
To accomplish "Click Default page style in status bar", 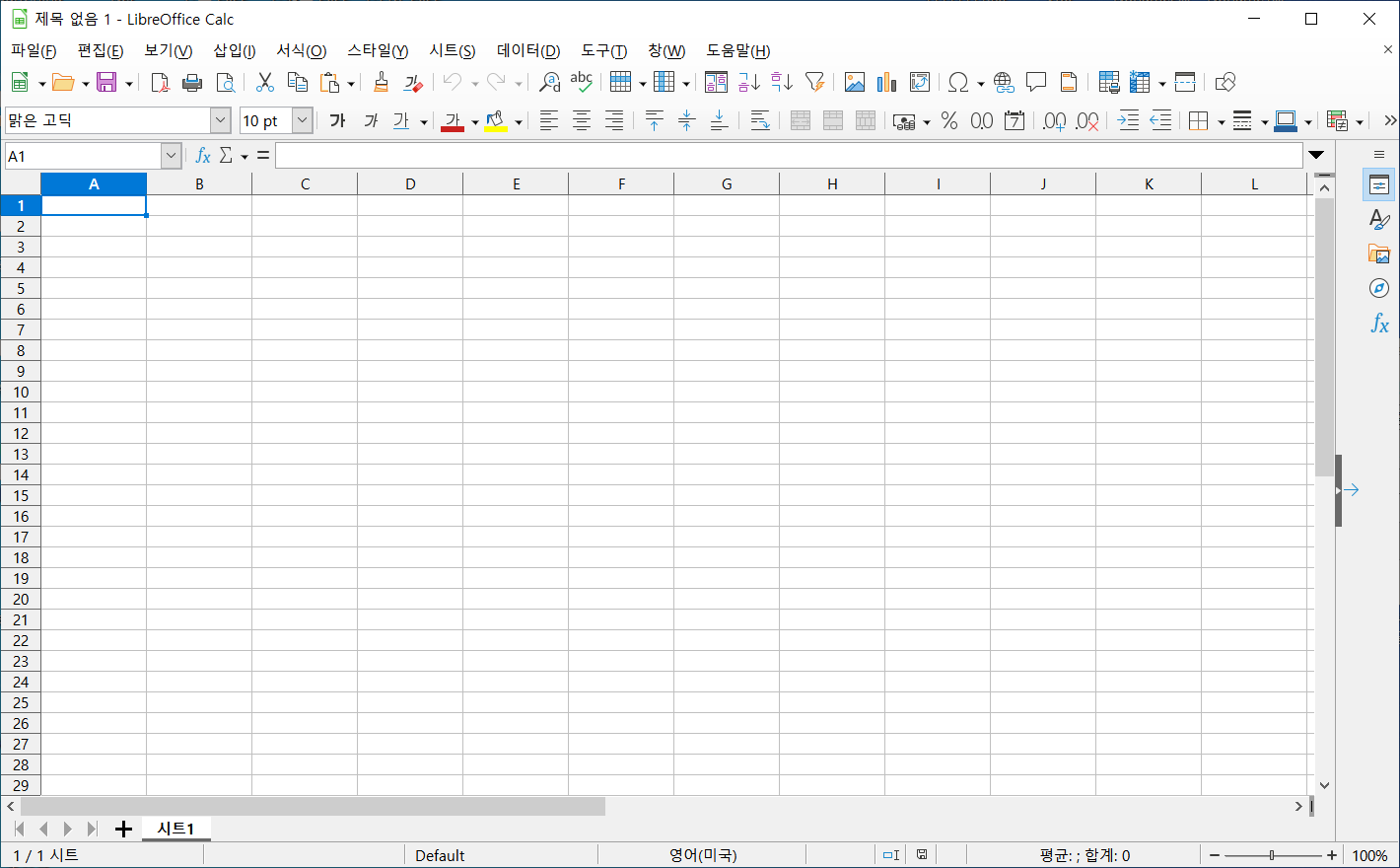I will (x=440, y=855).
